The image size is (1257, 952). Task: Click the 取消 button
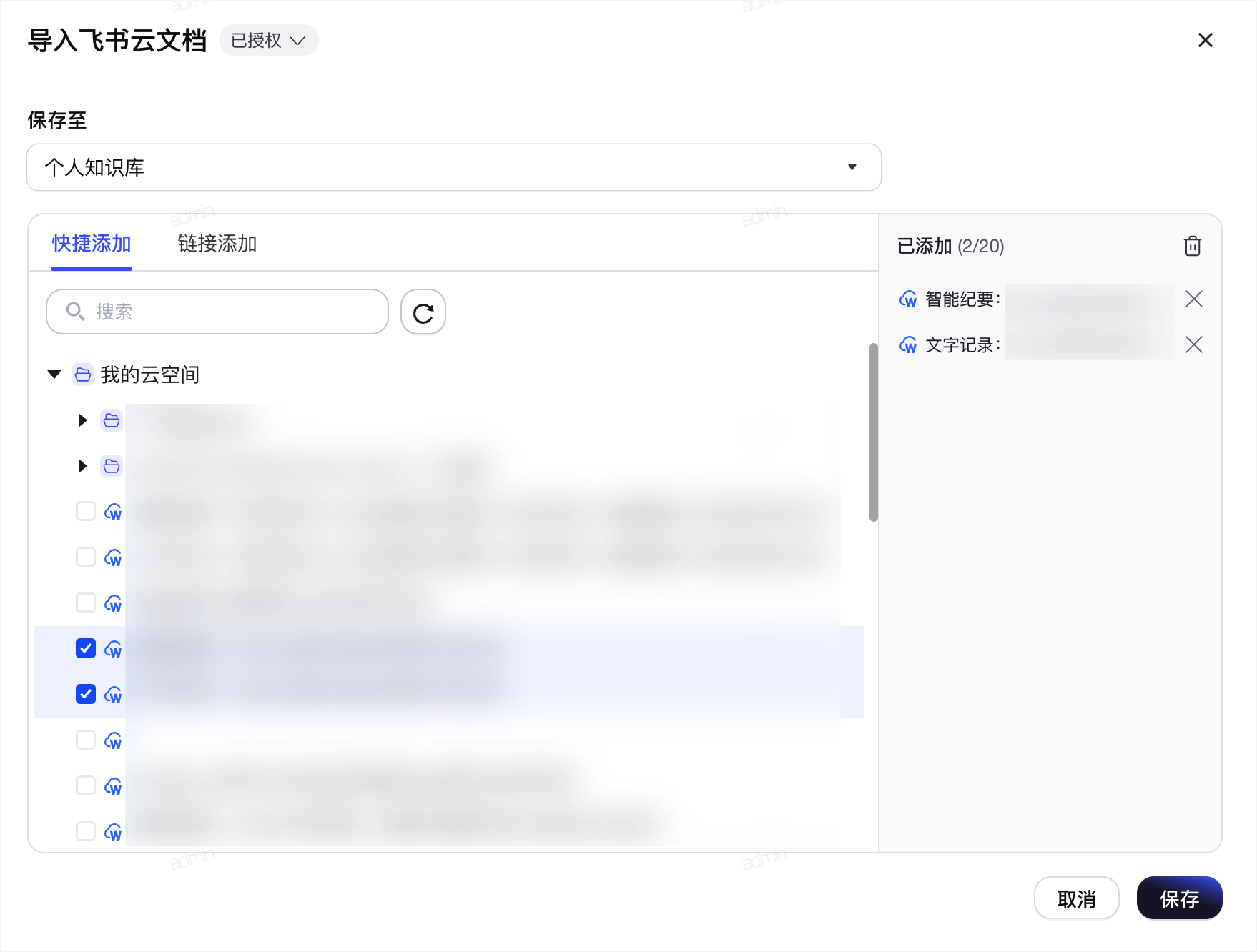(1076, 898)
